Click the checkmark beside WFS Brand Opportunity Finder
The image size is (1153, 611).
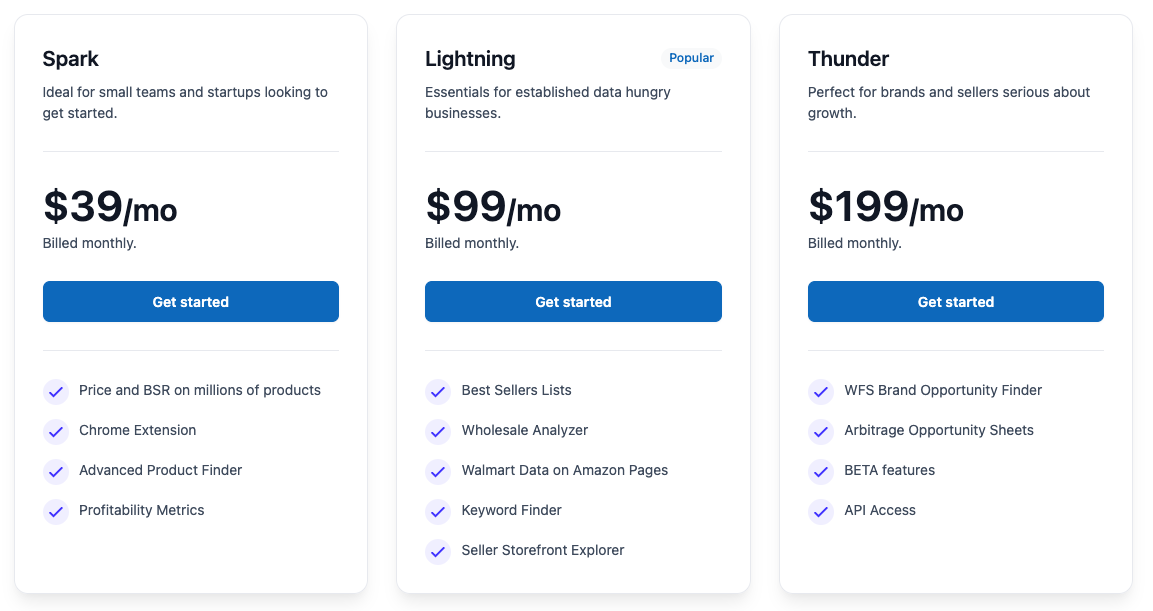click(821, 391)
